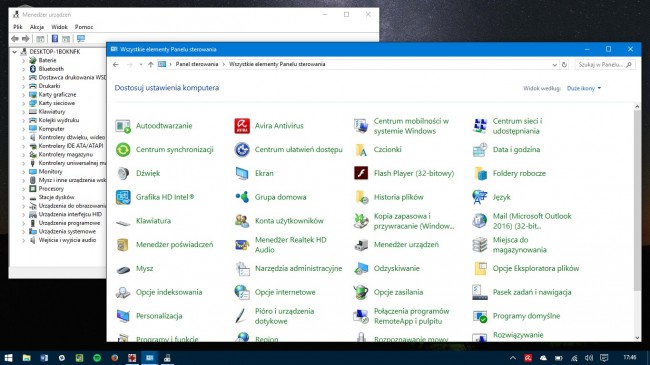650x365 pixels.
Task: Expand Bluetooth node in Device Manager
Action: click(24, 69)
